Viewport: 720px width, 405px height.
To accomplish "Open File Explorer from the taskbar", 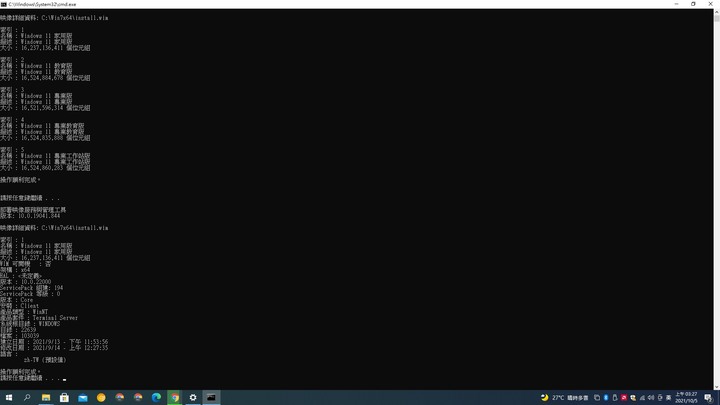I will [46, 398].
